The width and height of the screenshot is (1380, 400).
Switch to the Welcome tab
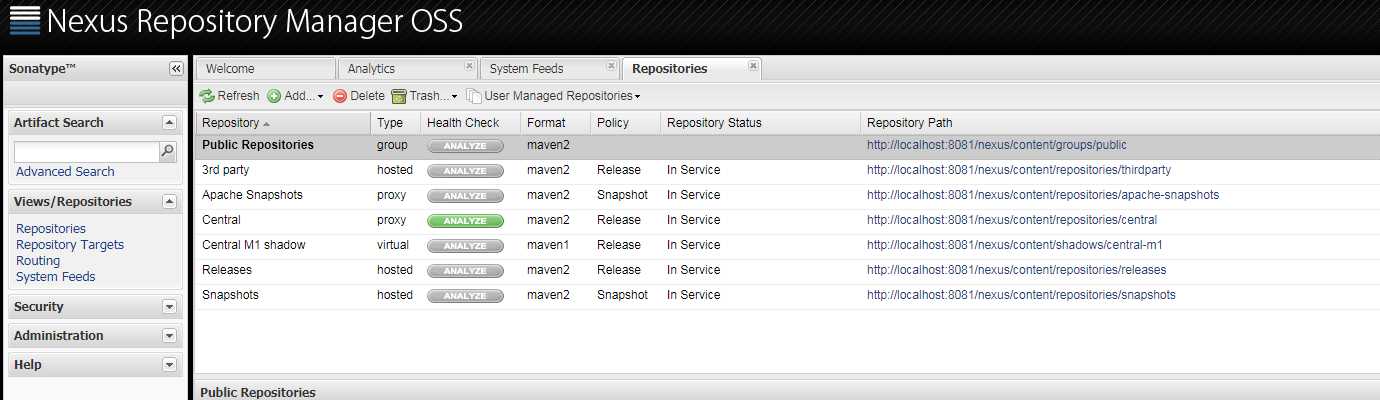coord(265,69)
